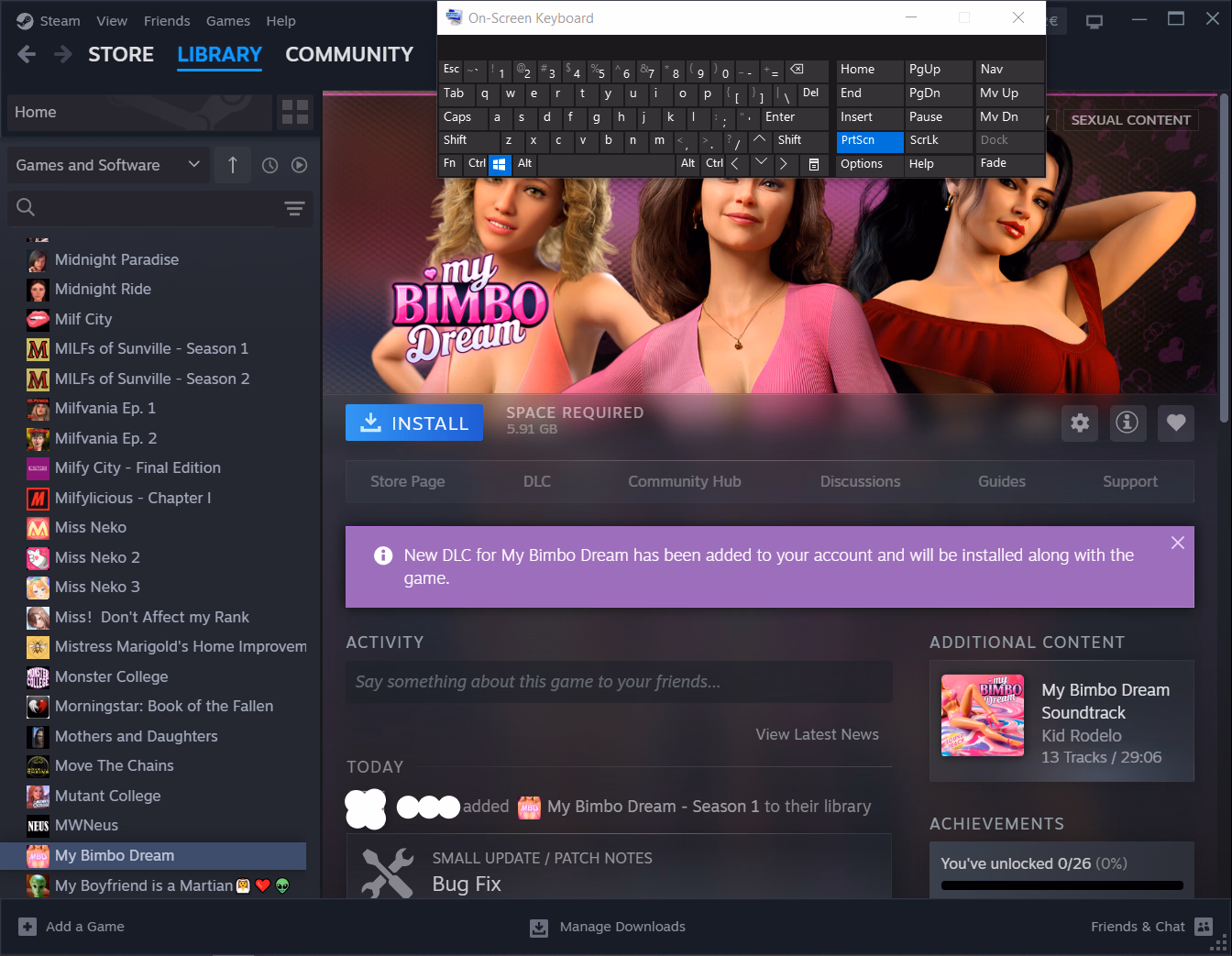Open the View menu in Steam
This screenshot has width=1232, height=956.
[112, 21]
